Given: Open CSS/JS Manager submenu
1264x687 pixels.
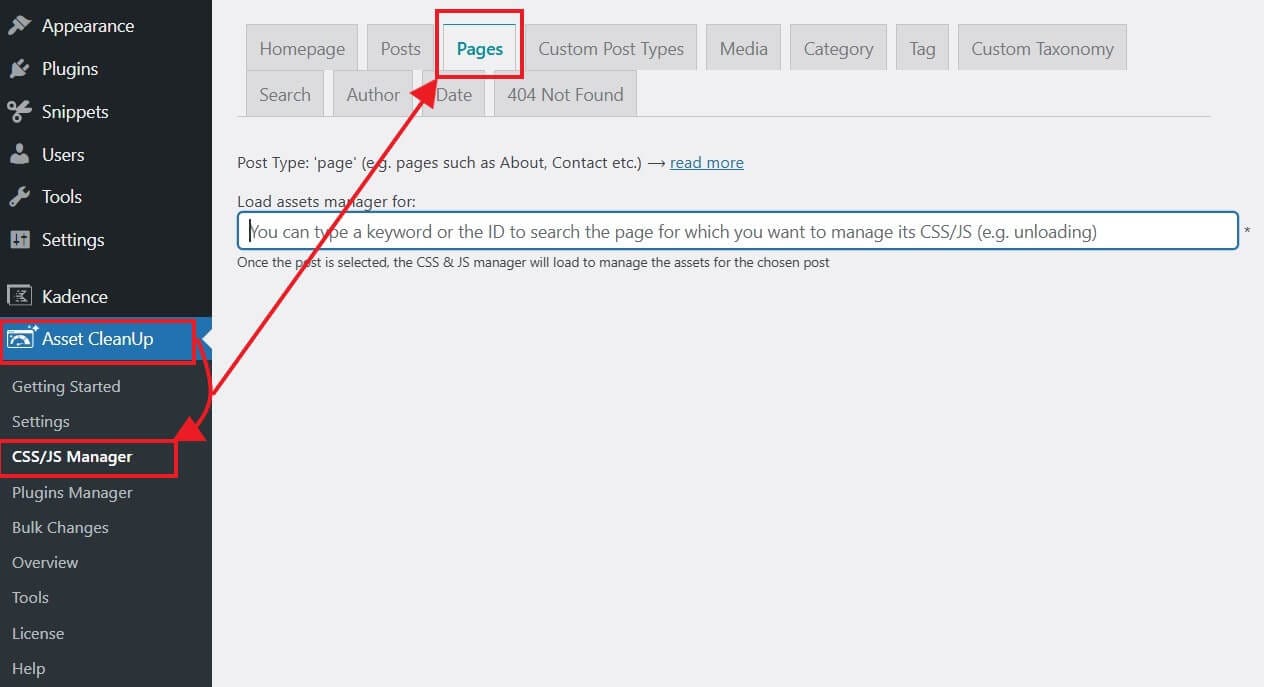Looking at the screenshot, I should (x=72, y=457).
